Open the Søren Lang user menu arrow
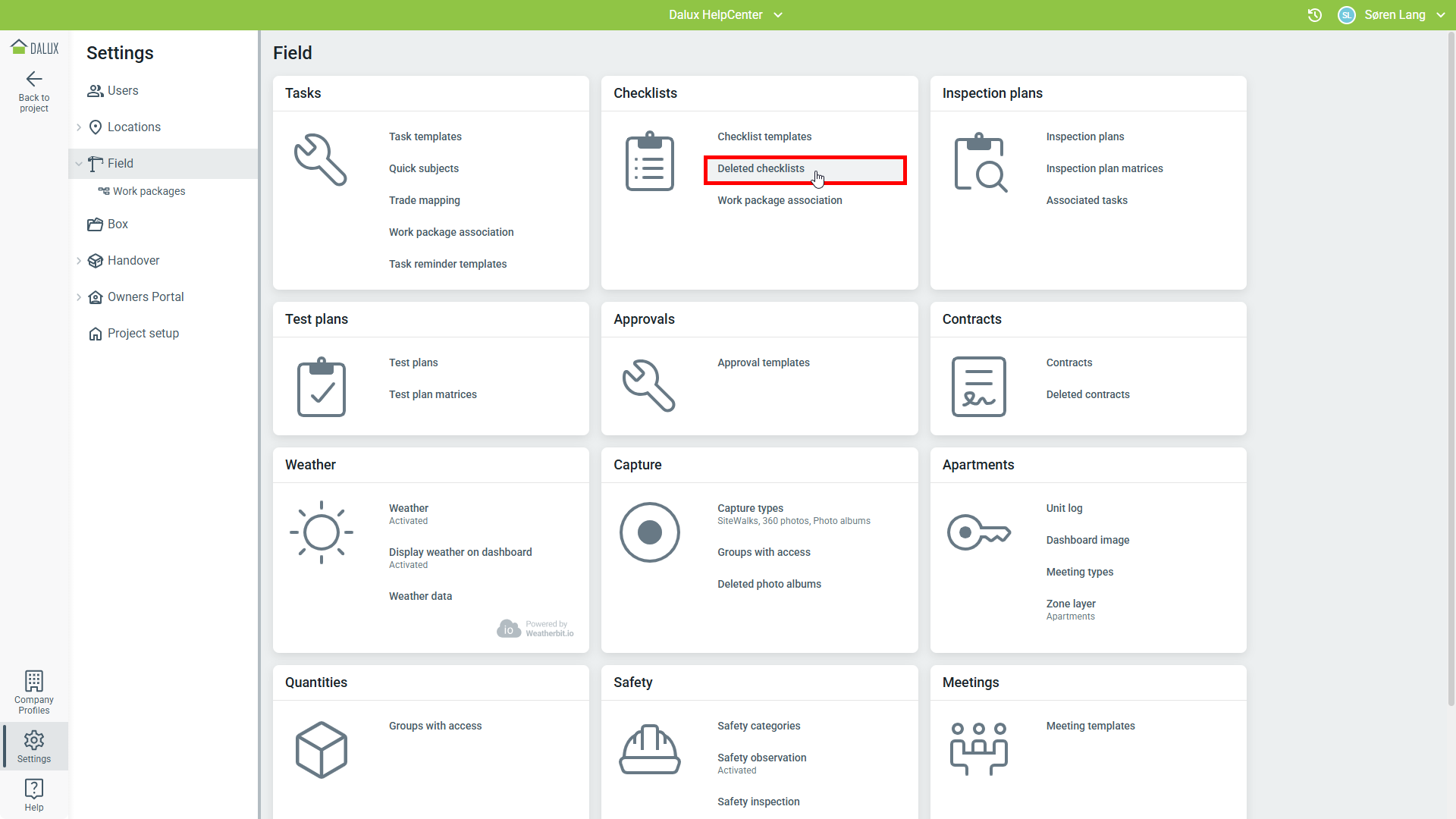This screenshot has height=819, width=1456. [x=1441, y=15]
